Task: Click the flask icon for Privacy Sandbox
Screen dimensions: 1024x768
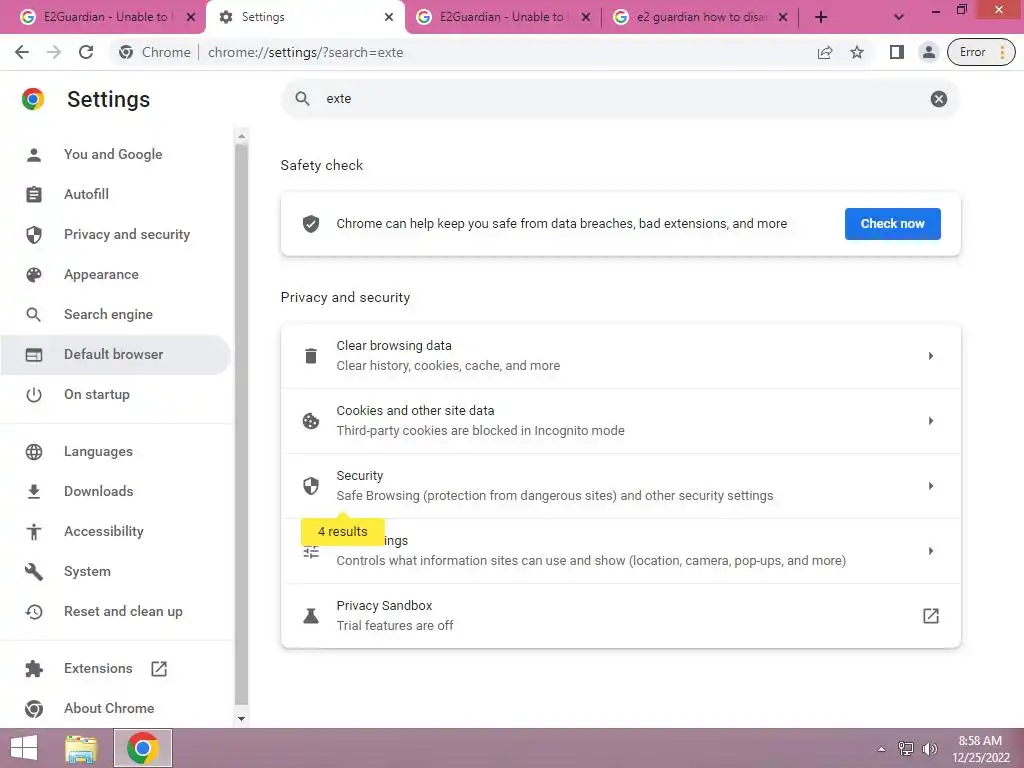Action: (x=311, y=616)
